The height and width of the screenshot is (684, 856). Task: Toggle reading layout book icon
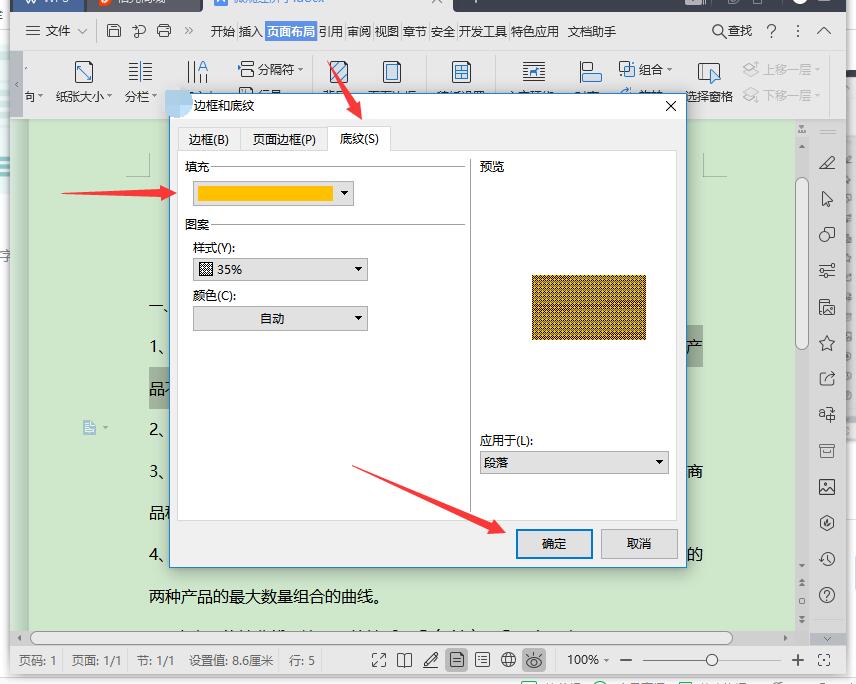pyautogui.click(x=405, y=660)
